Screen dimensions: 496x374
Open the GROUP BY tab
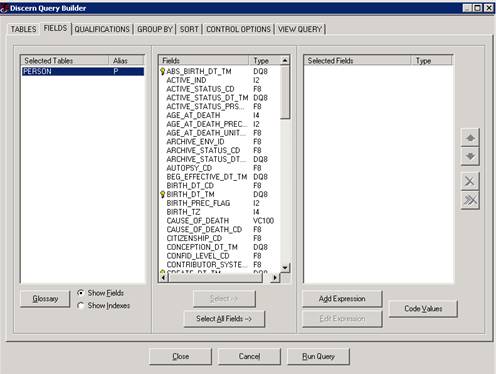coord(155,29)
